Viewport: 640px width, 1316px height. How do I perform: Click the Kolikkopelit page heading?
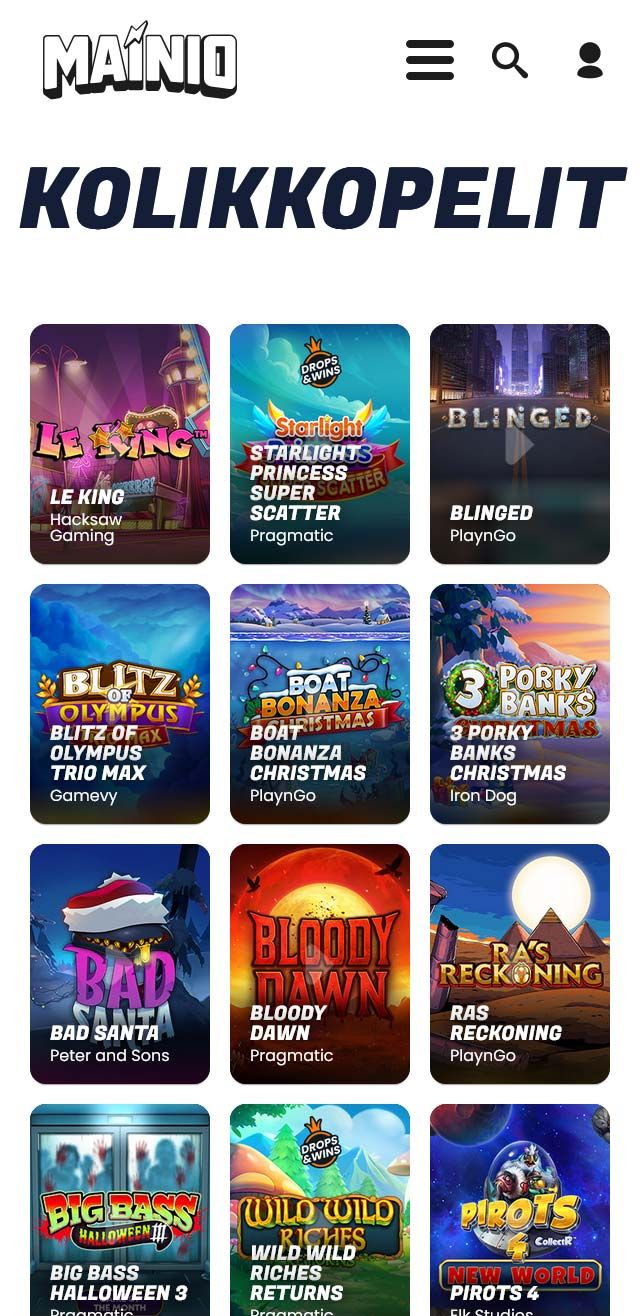pyautogui.click(x=320, y=198)
